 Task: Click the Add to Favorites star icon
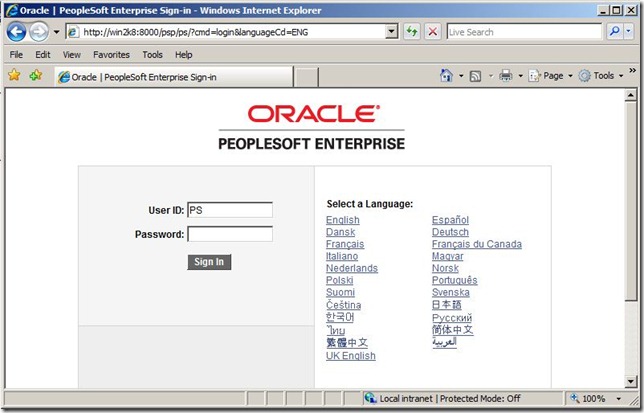click(36, 75)
